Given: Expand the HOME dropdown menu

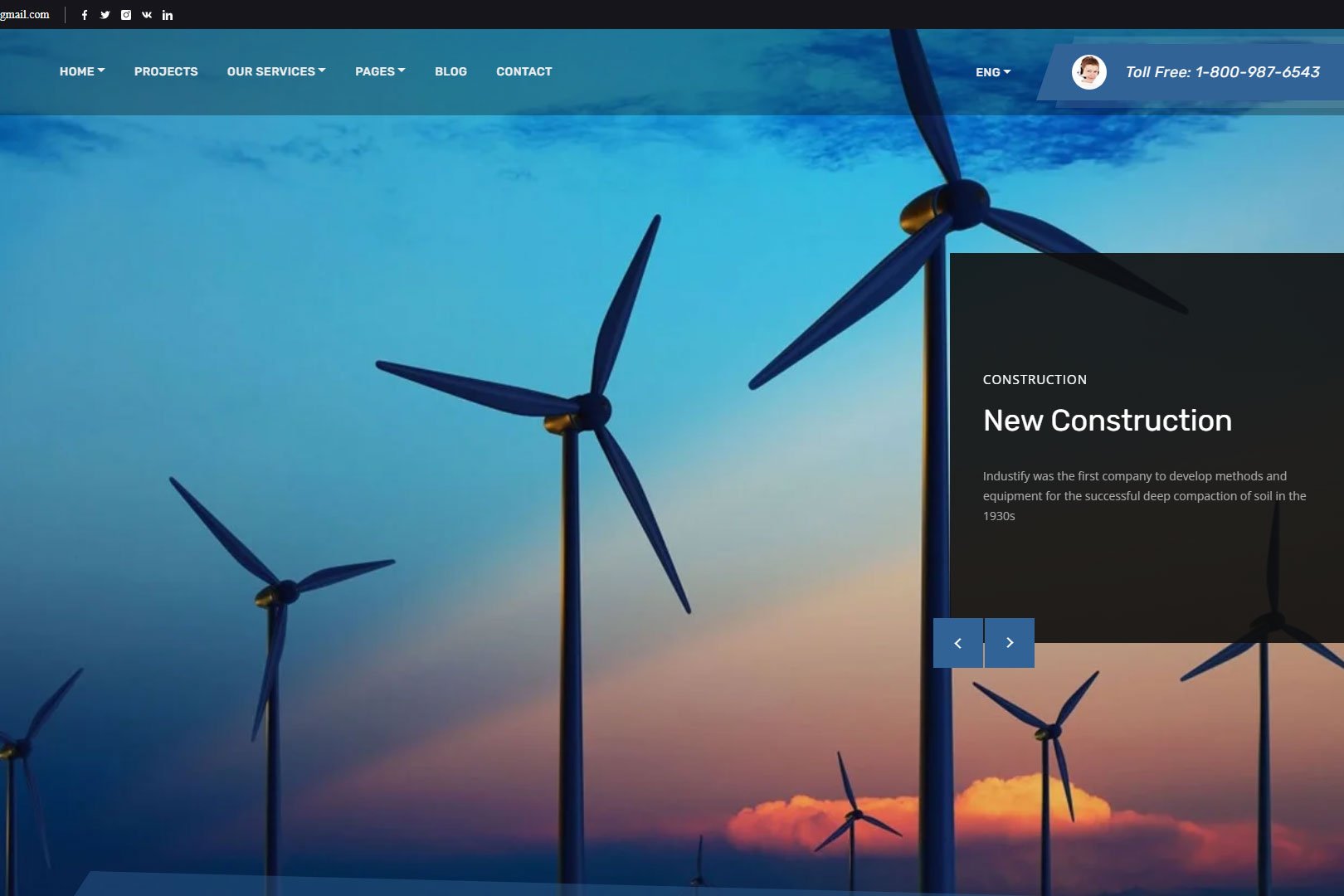Looking at the screenshot, I should 81,71.
